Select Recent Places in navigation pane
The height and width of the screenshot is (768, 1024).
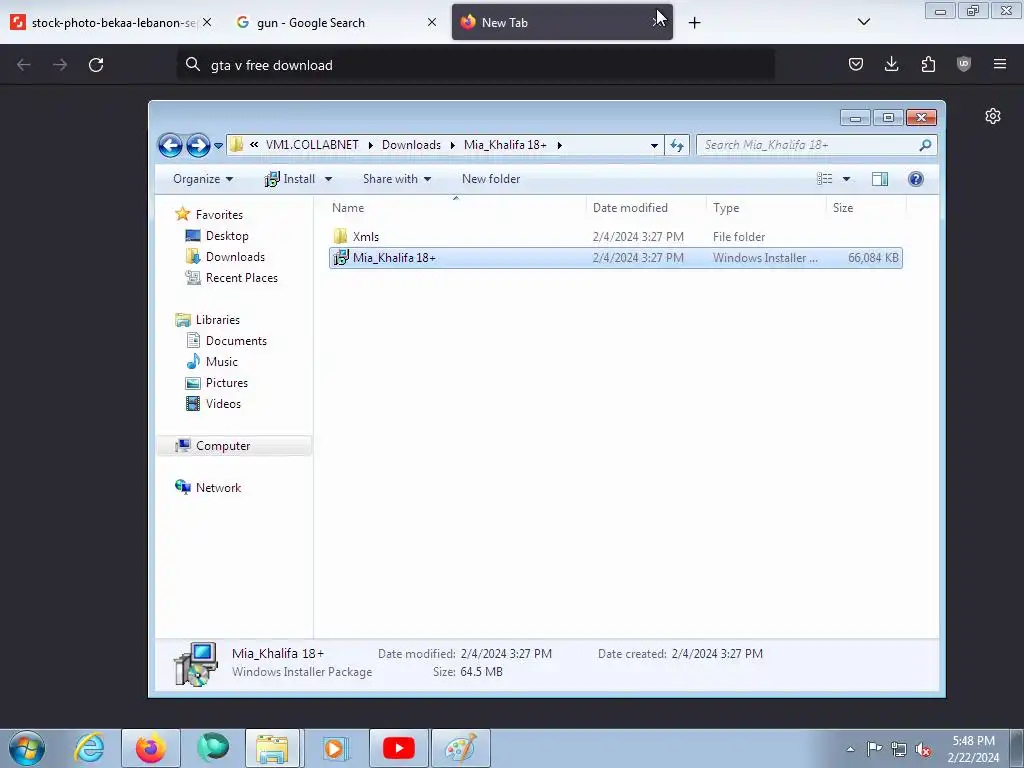tap(241, 278)
